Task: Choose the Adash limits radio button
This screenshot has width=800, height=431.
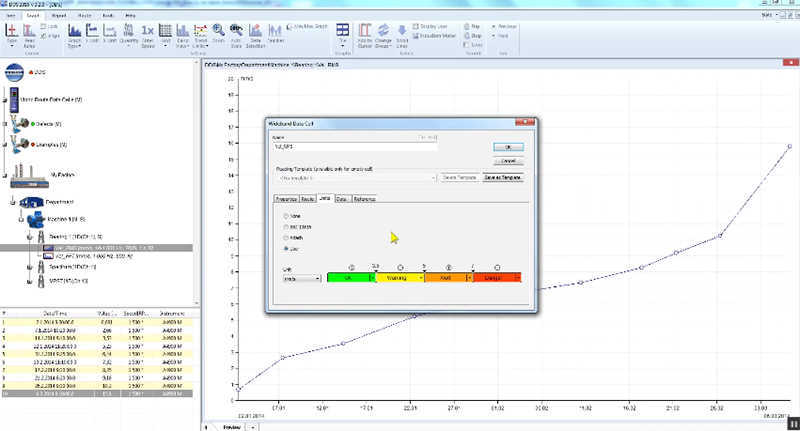Action: pos(287,237)
